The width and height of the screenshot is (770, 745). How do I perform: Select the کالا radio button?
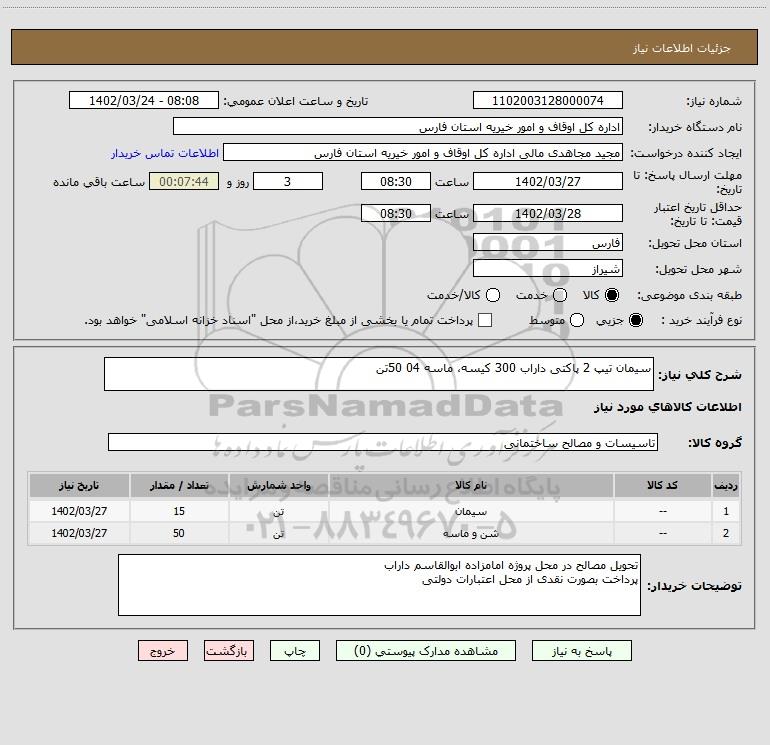612,295
